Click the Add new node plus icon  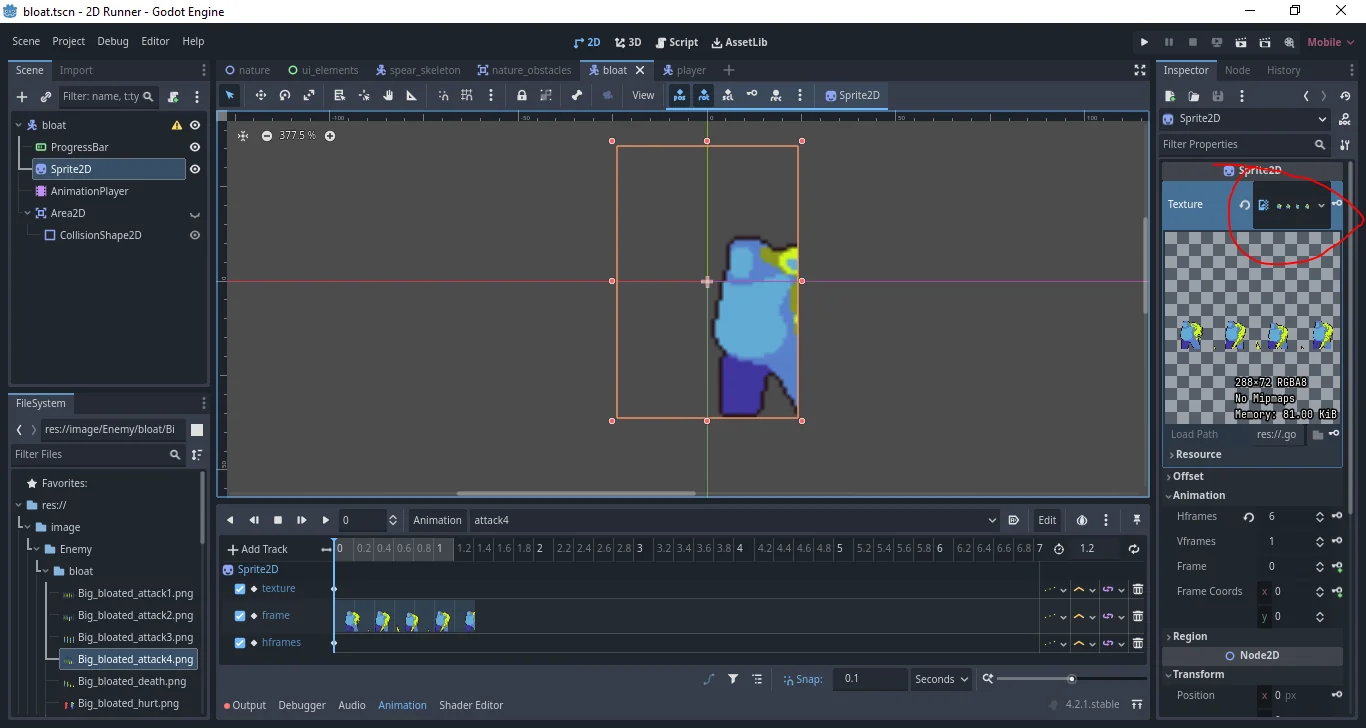(22, 97)
